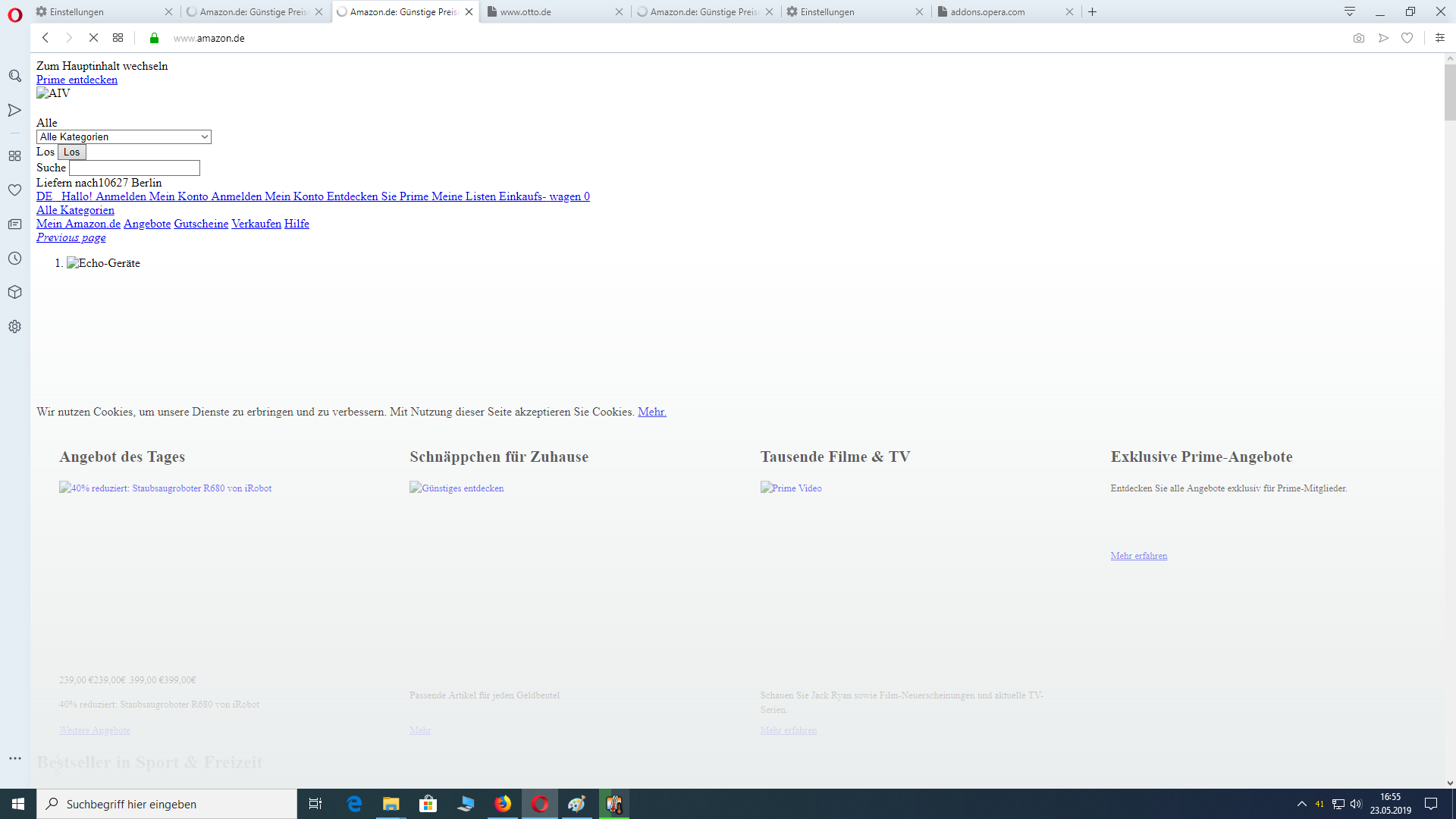Viewport: 1456px width, 819px height.
Task: Open Task View on the taskbar
Action: coord(315,804)
